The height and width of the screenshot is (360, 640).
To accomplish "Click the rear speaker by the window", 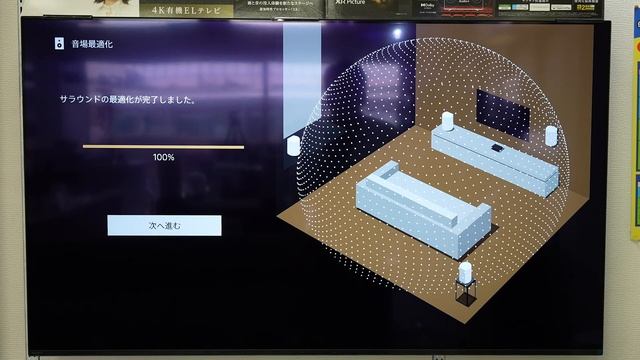I will pos(293,146).
